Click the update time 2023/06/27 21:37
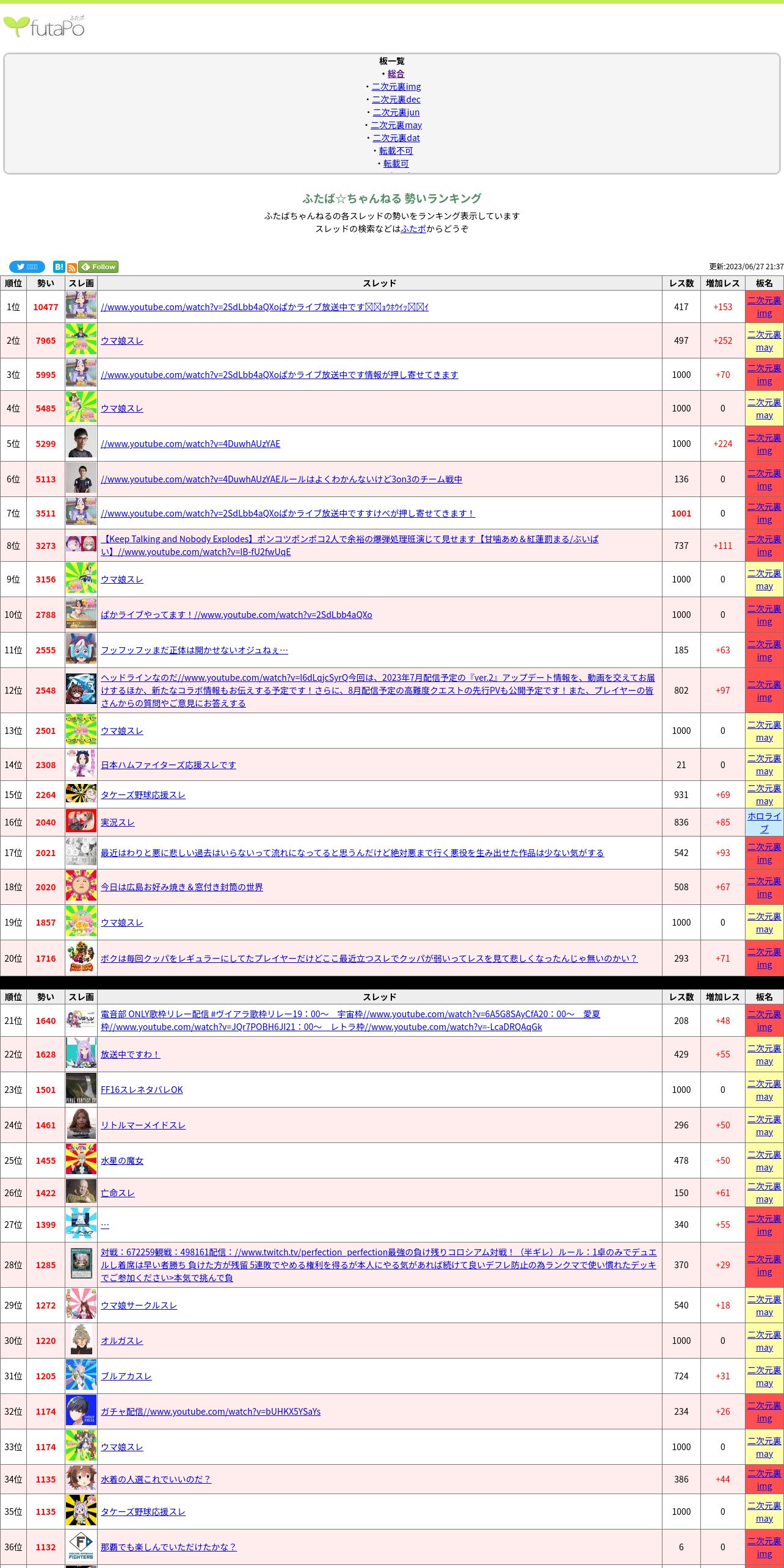This screenshot has width=784, height=1568. [x=746, y=267]
